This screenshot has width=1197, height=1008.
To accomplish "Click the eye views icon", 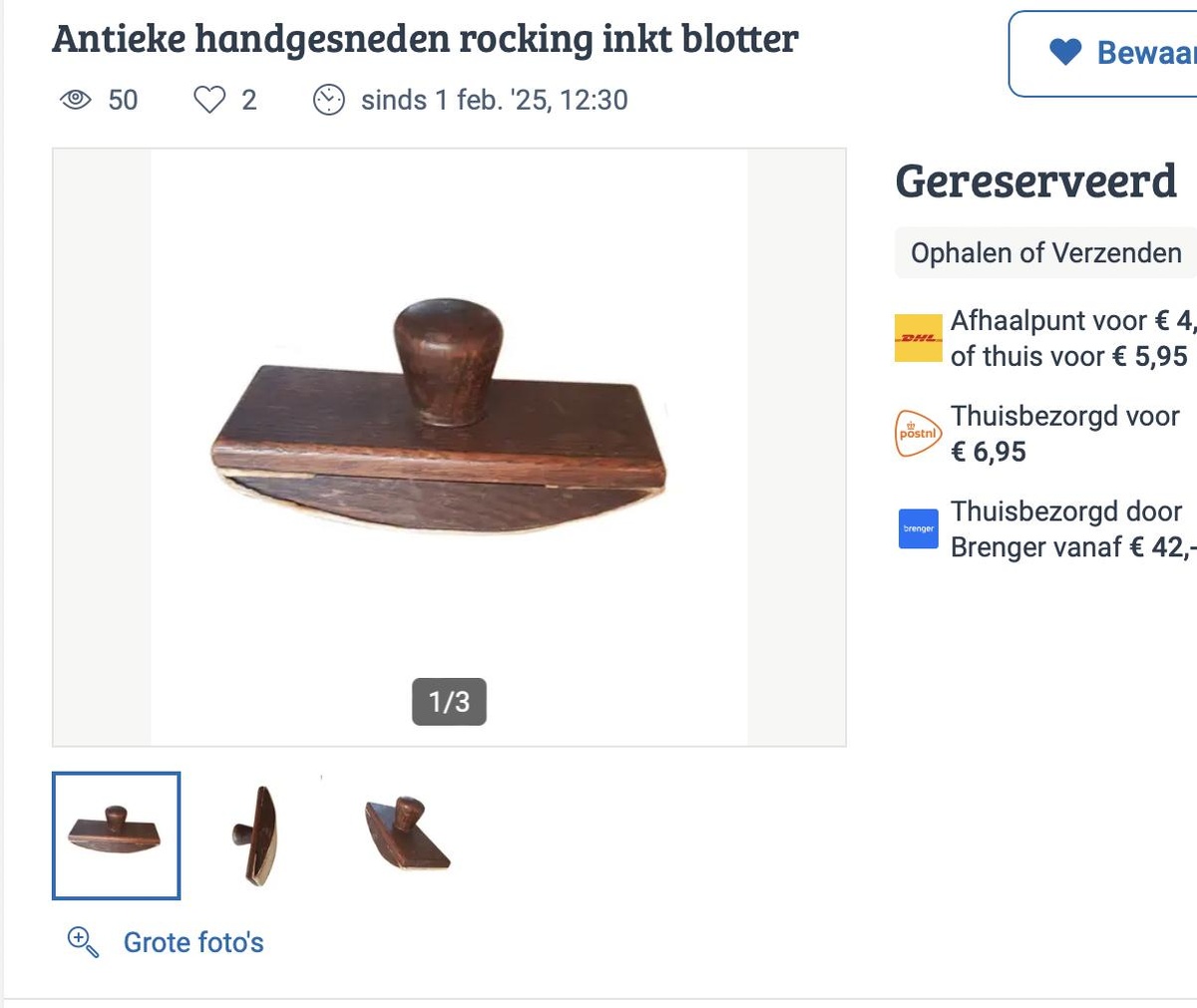I will pos(76,100).
